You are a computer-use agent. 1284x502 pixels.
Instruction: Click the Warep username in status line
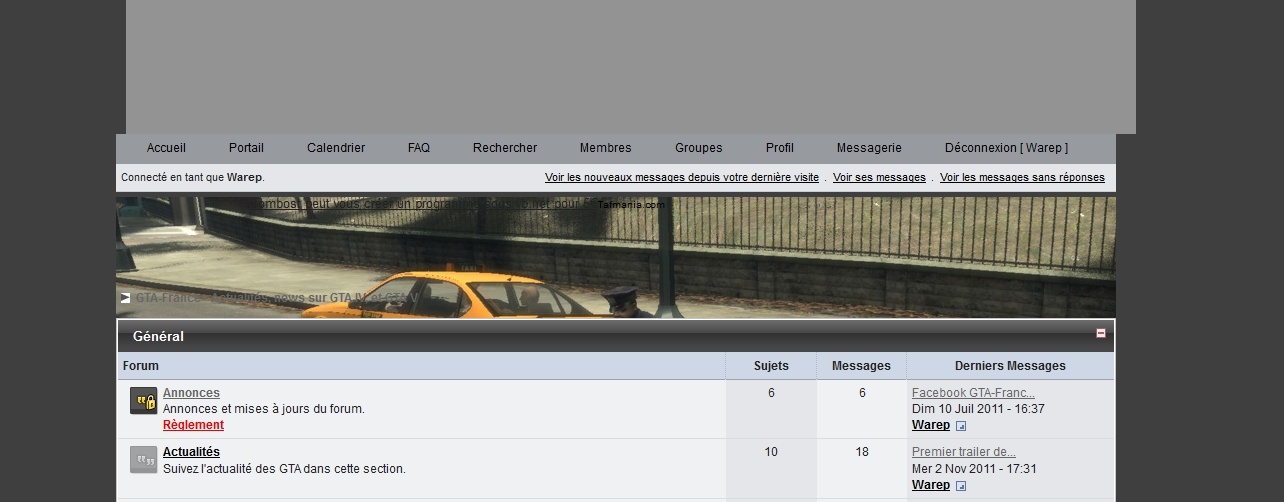coord(244,178)
